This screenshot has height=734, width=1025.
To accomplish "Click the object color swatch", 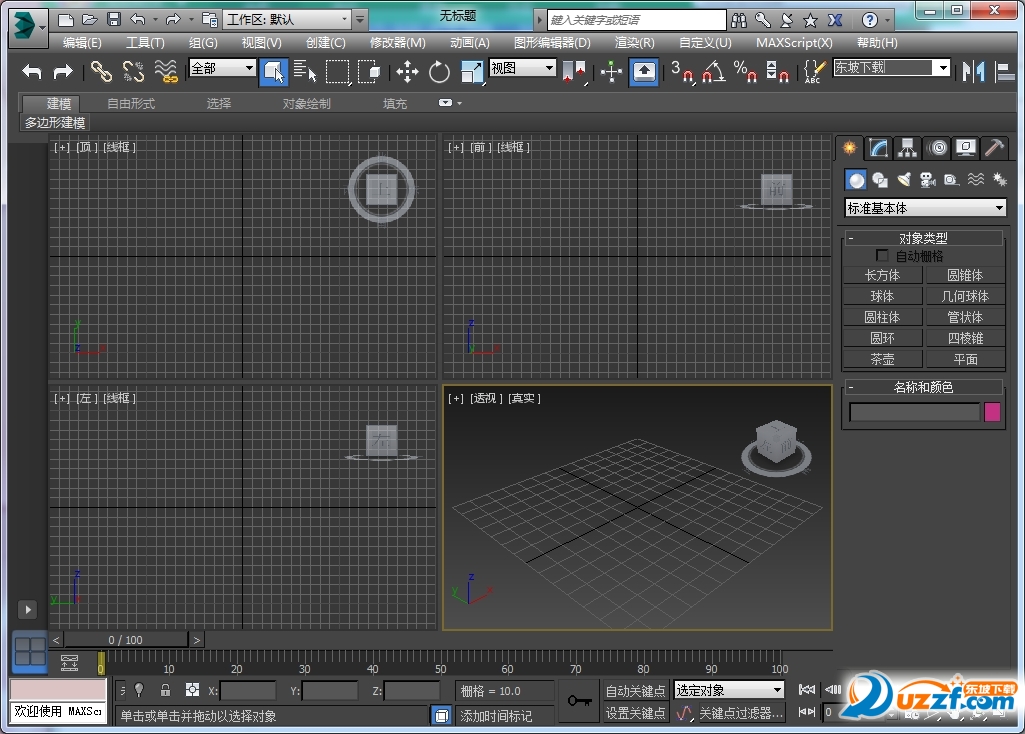I will (991, 411).
